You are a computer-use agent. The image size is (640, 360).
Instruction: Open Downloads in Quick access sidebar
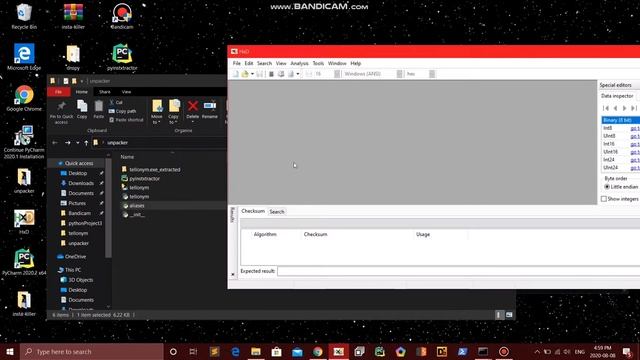81,183
